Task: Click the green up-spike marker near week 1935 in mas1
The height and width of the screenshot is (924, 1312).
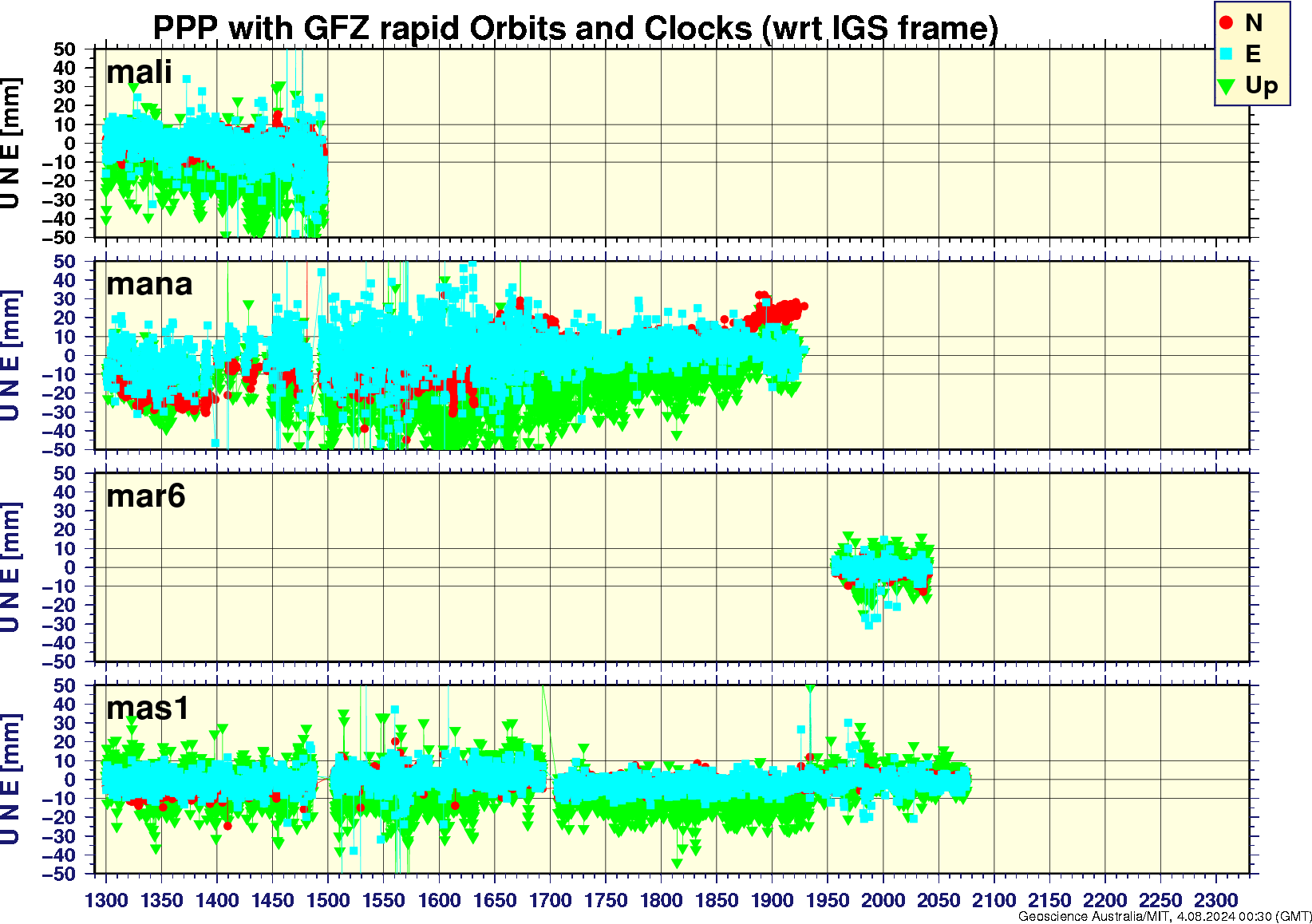Action: [x=810, y=689]
